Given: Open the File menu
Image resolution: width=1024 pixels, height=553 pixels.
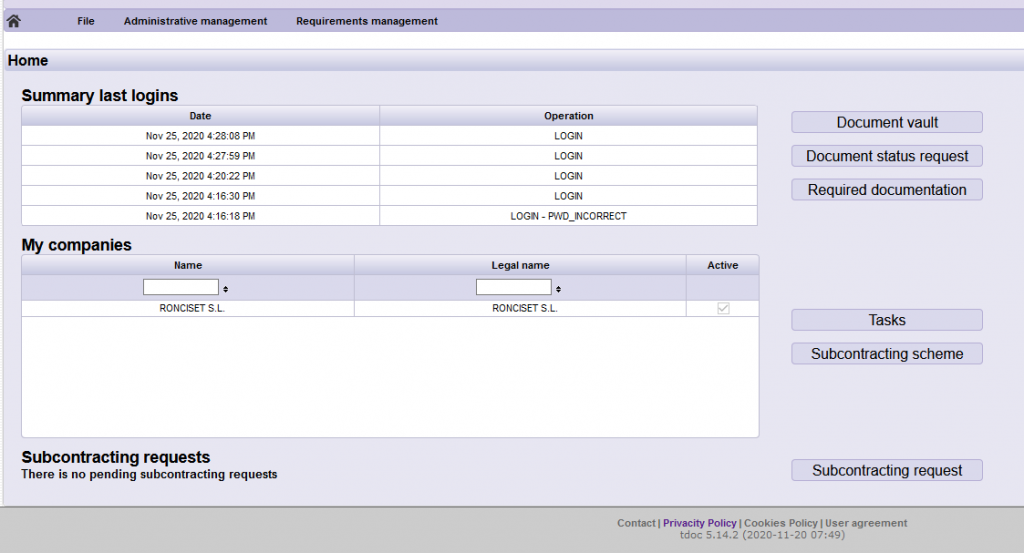Looking at the screenshot, I should 86,21.
